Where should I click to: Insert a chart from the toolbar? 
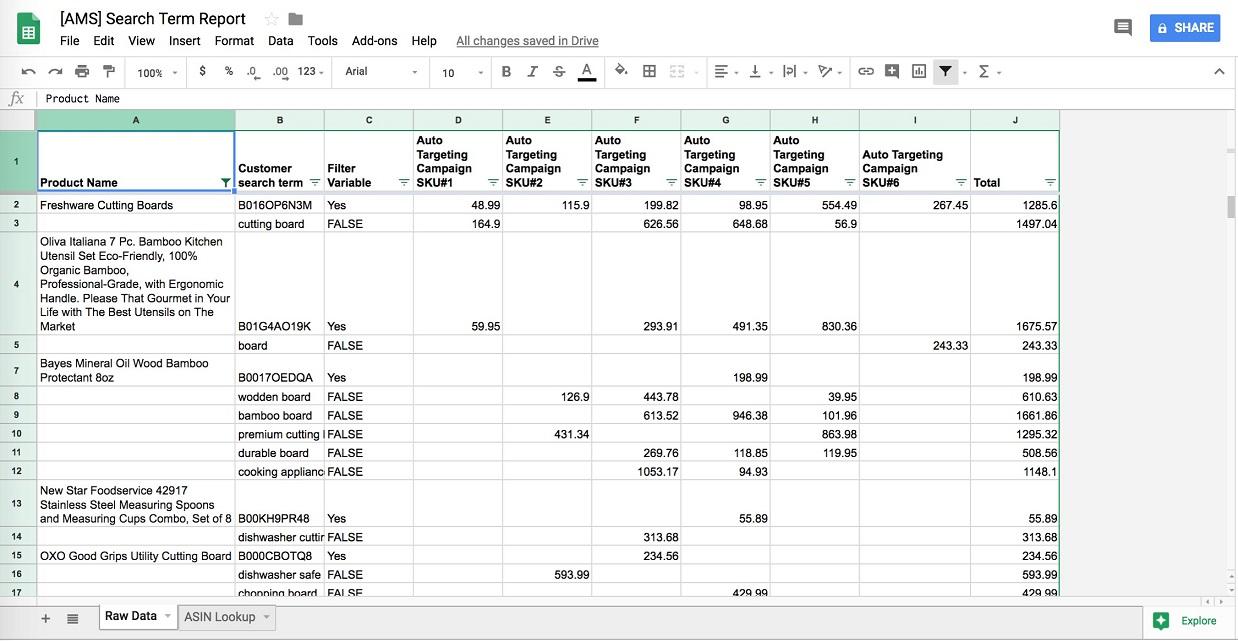point(918,71)
